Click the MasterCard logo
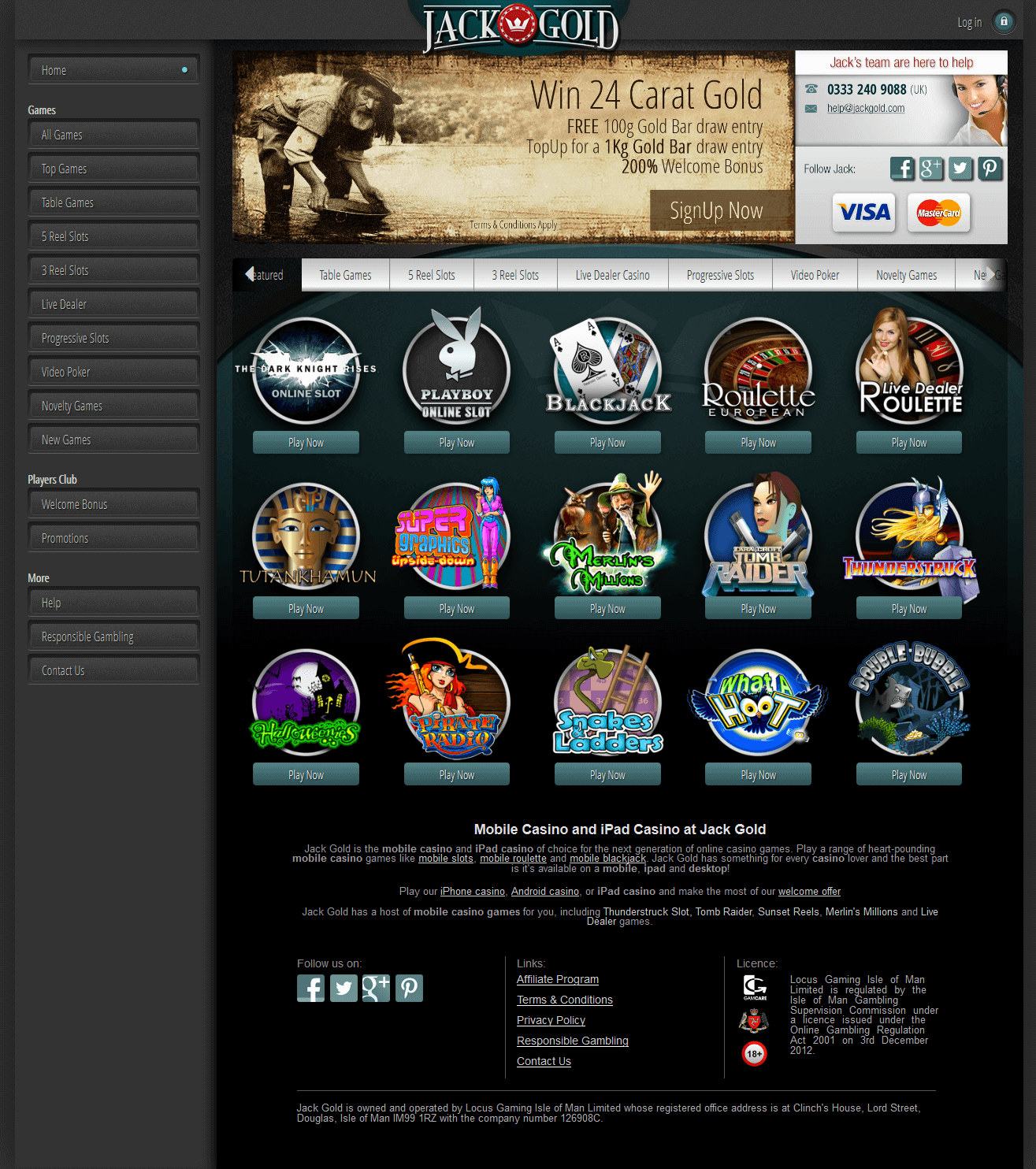Viewport: 1036px width, 1169px height. (x=939, y=213)
